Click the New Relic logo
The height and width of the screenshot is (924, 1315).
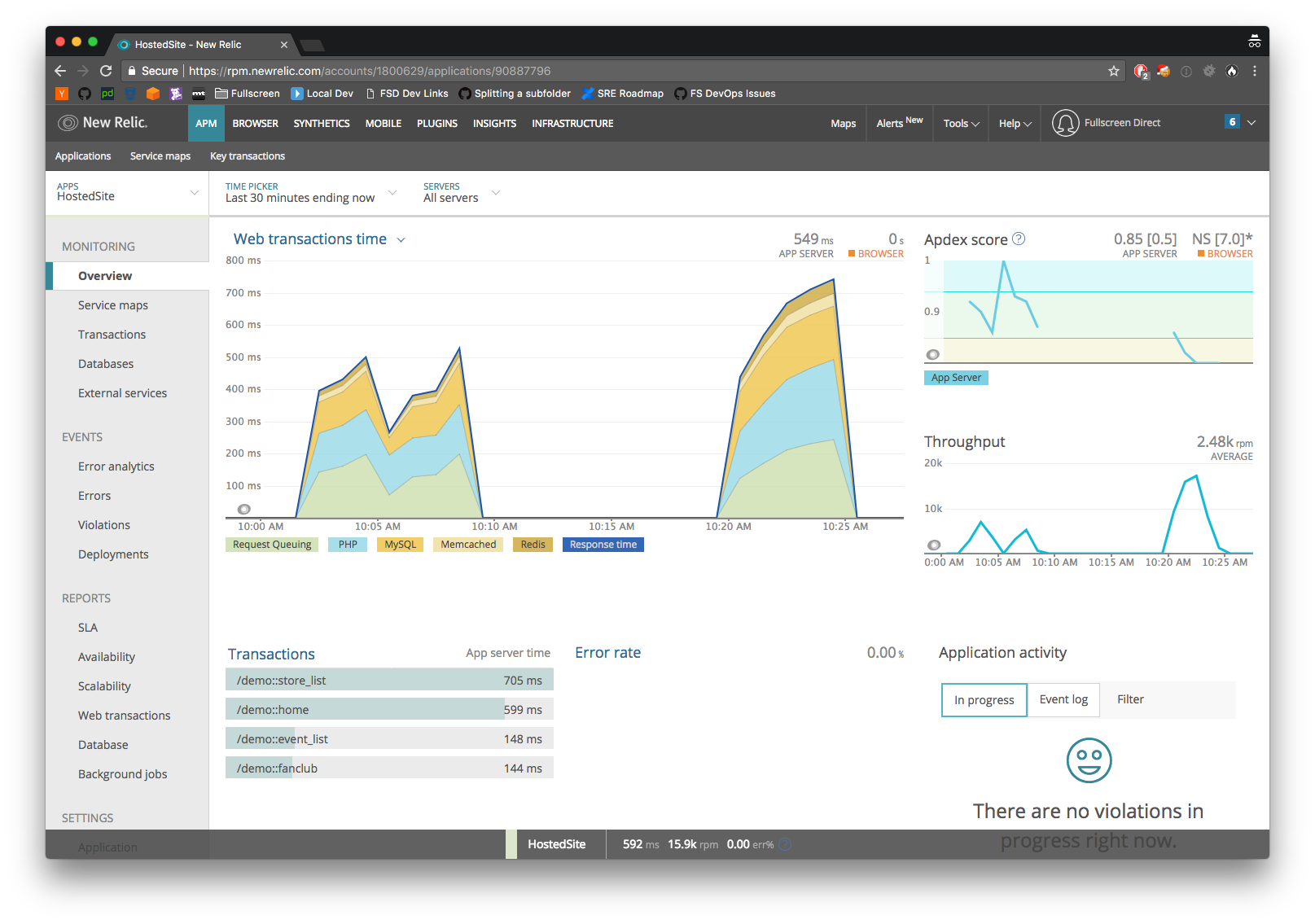point(104,123)
